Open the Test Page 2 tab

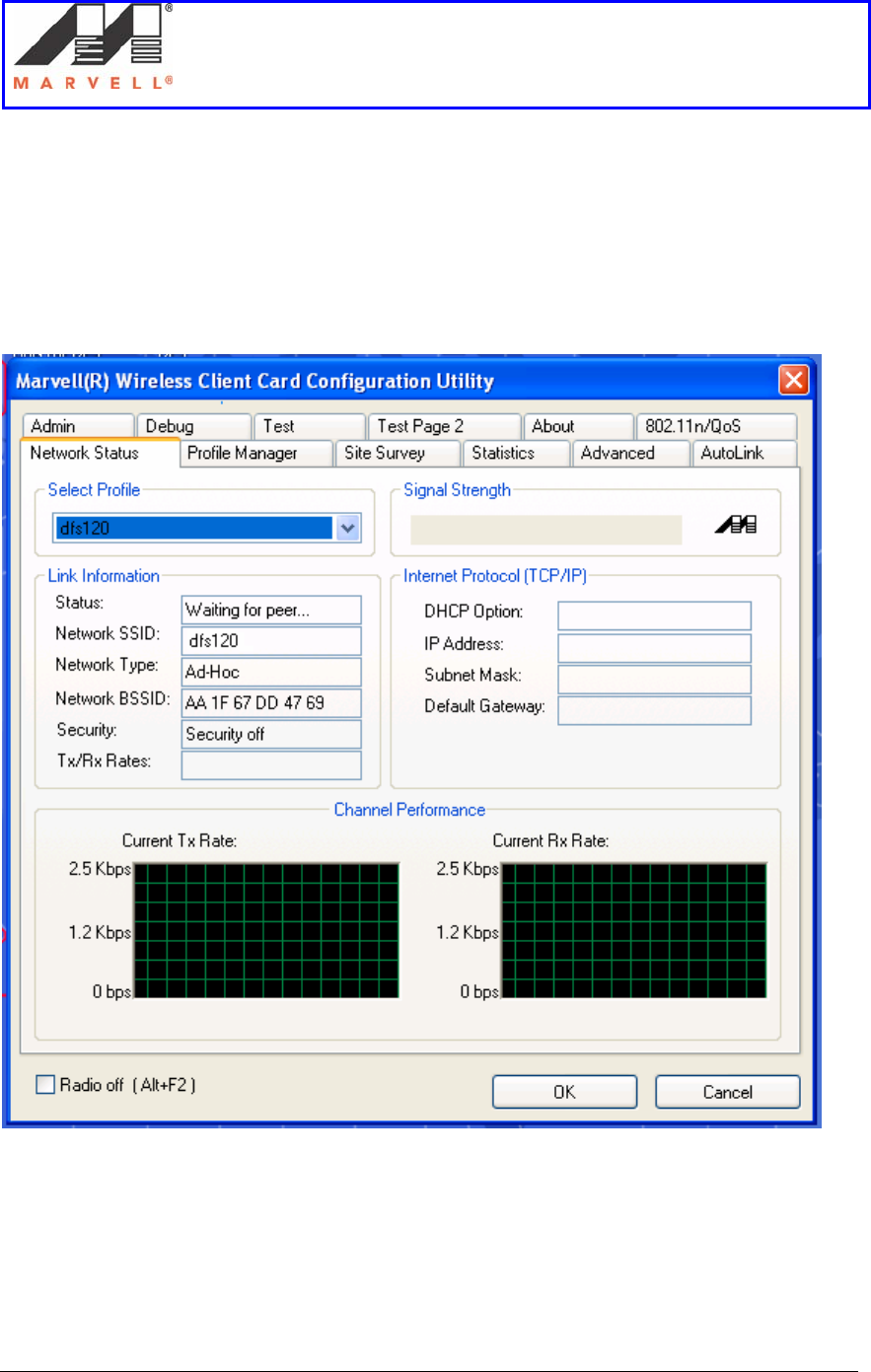coord(444,426)
